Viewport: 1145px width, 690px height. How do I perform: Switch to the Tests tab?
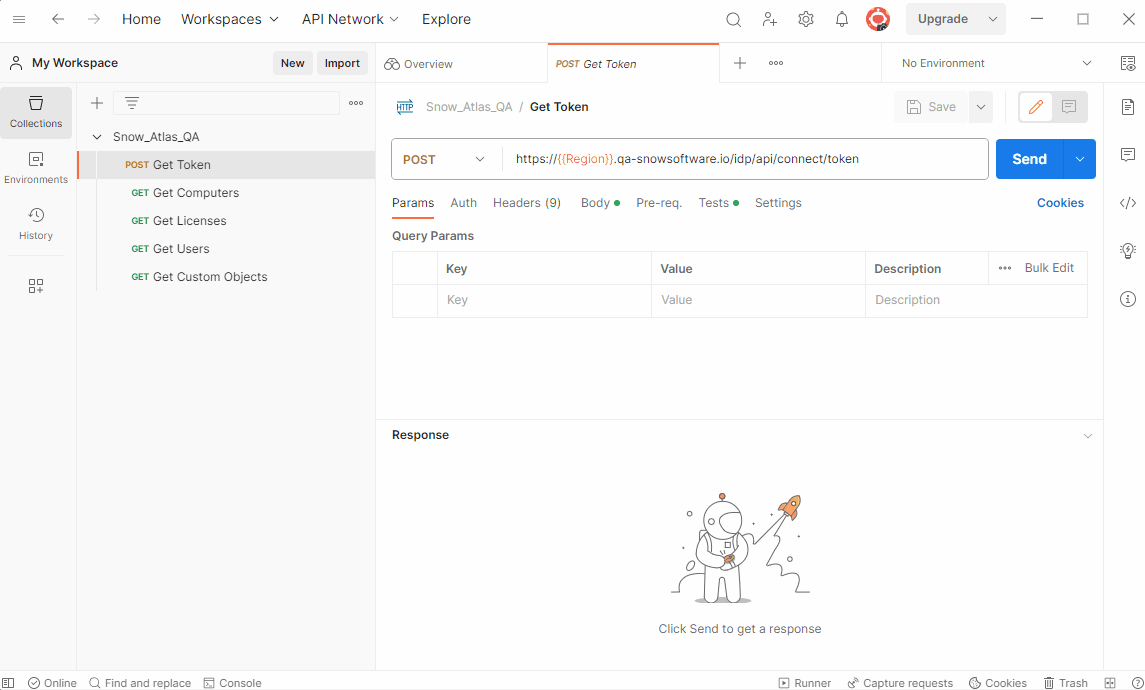pyautogui.click(x=718, y=203)
